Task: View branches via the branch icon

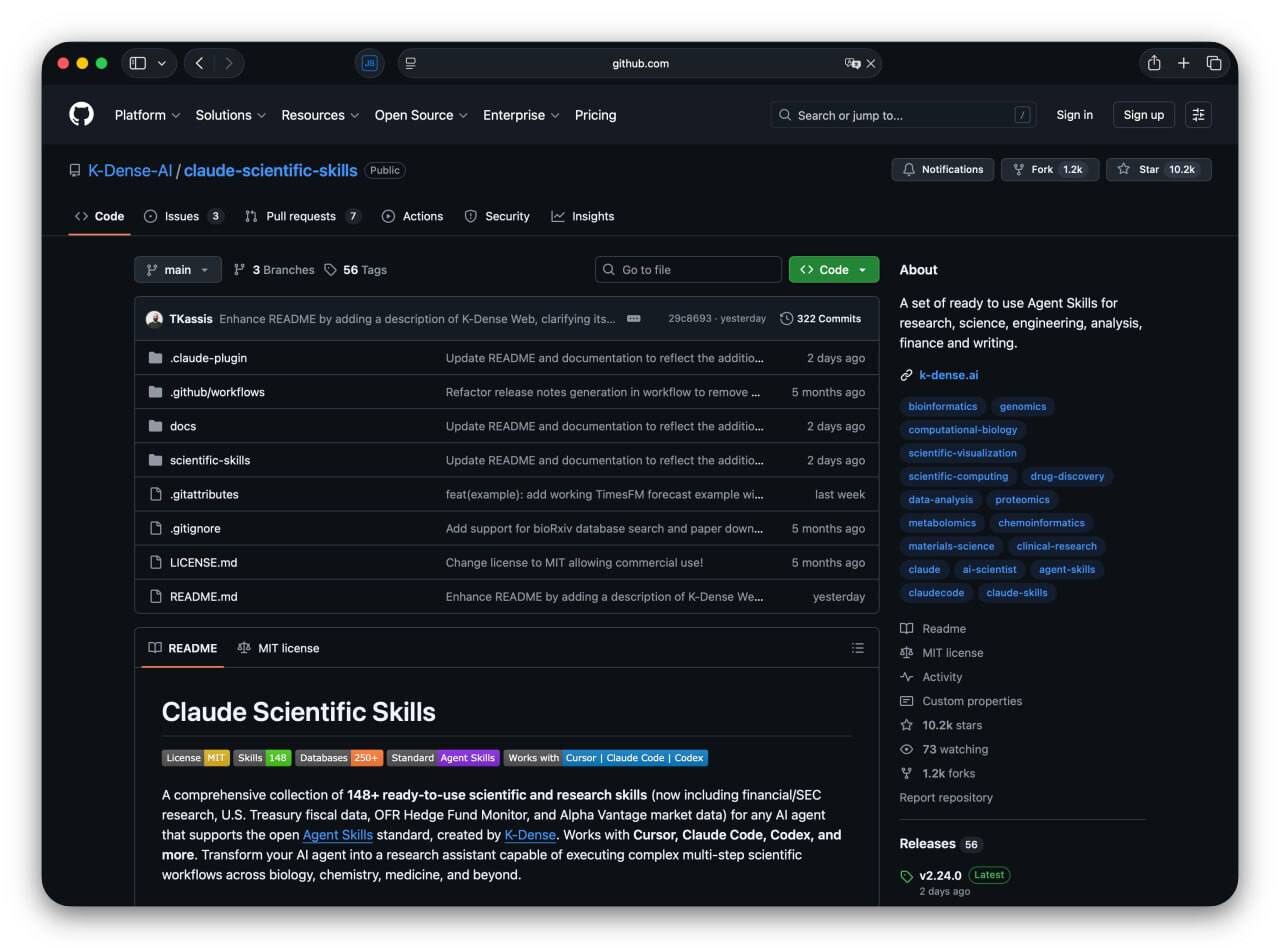Action: (x=240, y=269)
